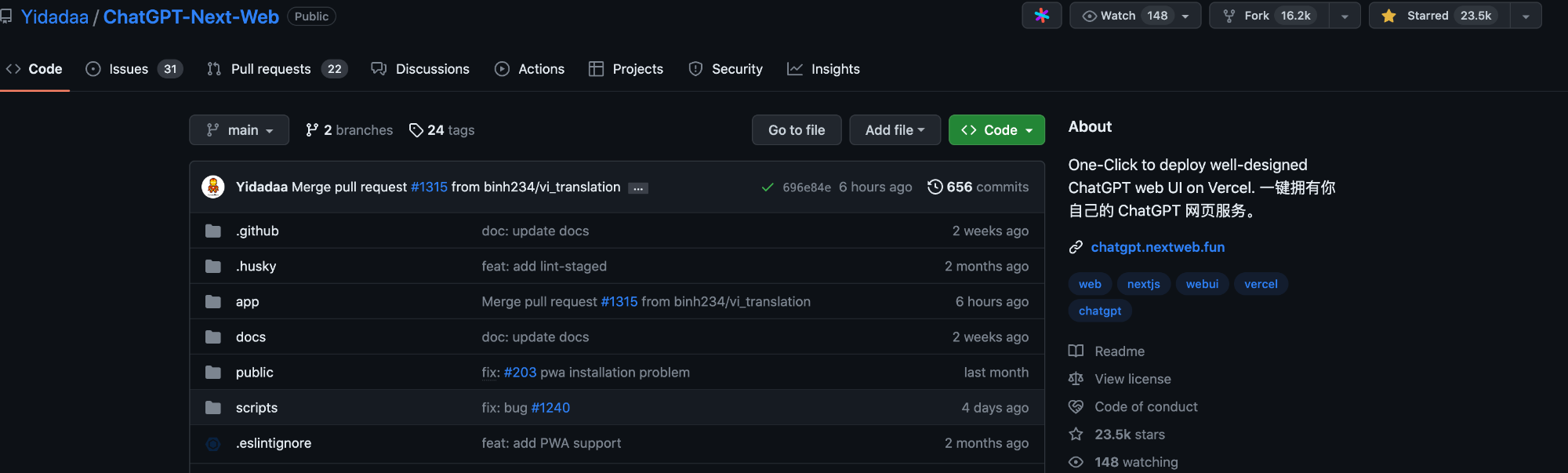Expand the ellipsis commit message details
1568x473 pixels.
[638, 187]
